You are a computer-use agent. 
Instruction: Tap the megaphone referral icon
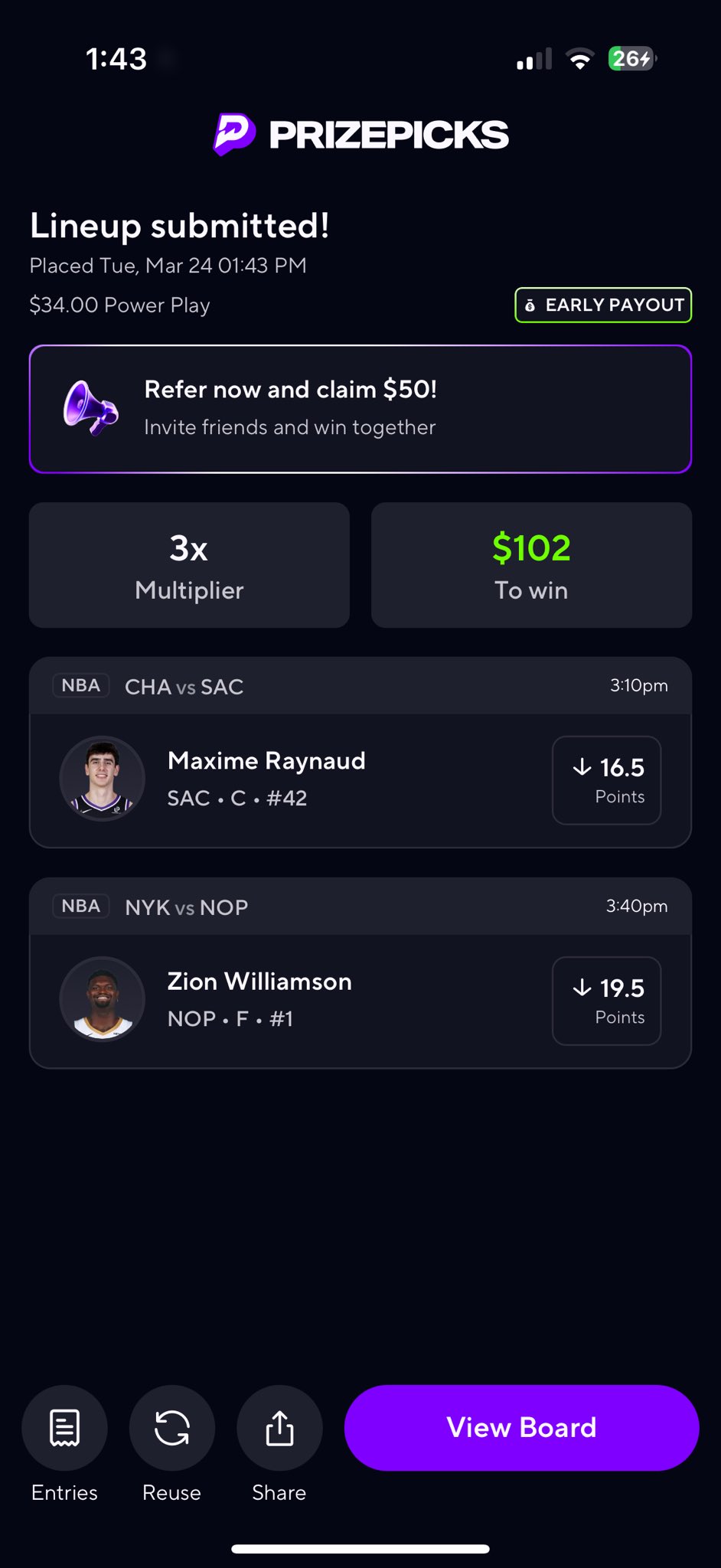(90, 408)
